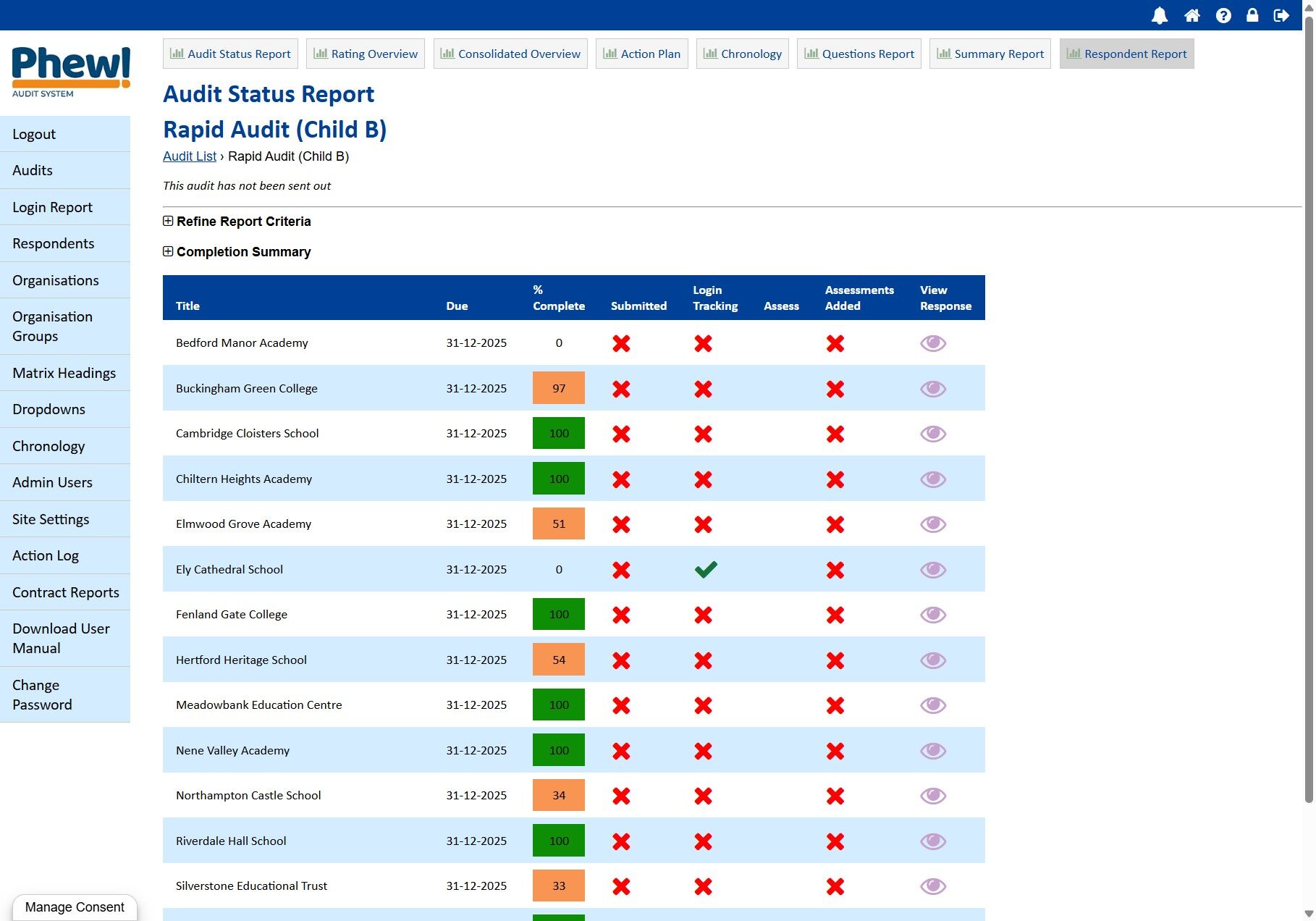Open help via question mark icon
This screenshot has height=921, width=1316.
pos(1223,15)
